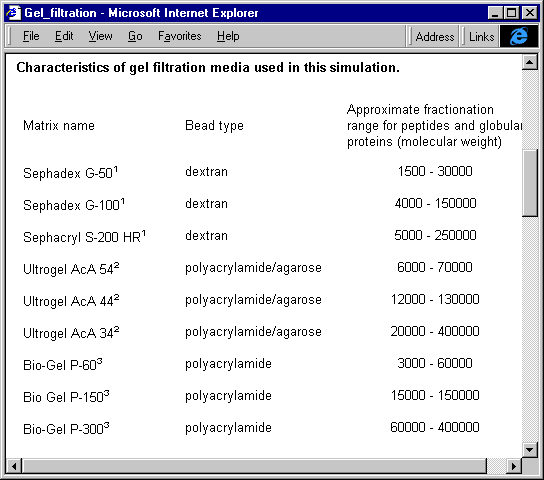Click the 'Ultrogel AcA 44' matrix name
Image resolution: width=544 pixels, height=480 pixels.
coord(71,301)
